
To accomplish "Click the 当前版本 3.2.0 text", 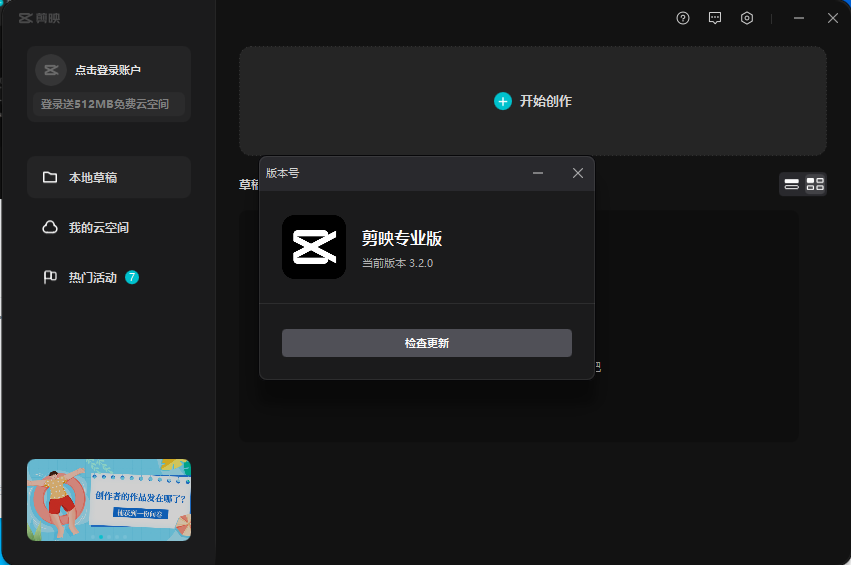I will coord(397,263).
